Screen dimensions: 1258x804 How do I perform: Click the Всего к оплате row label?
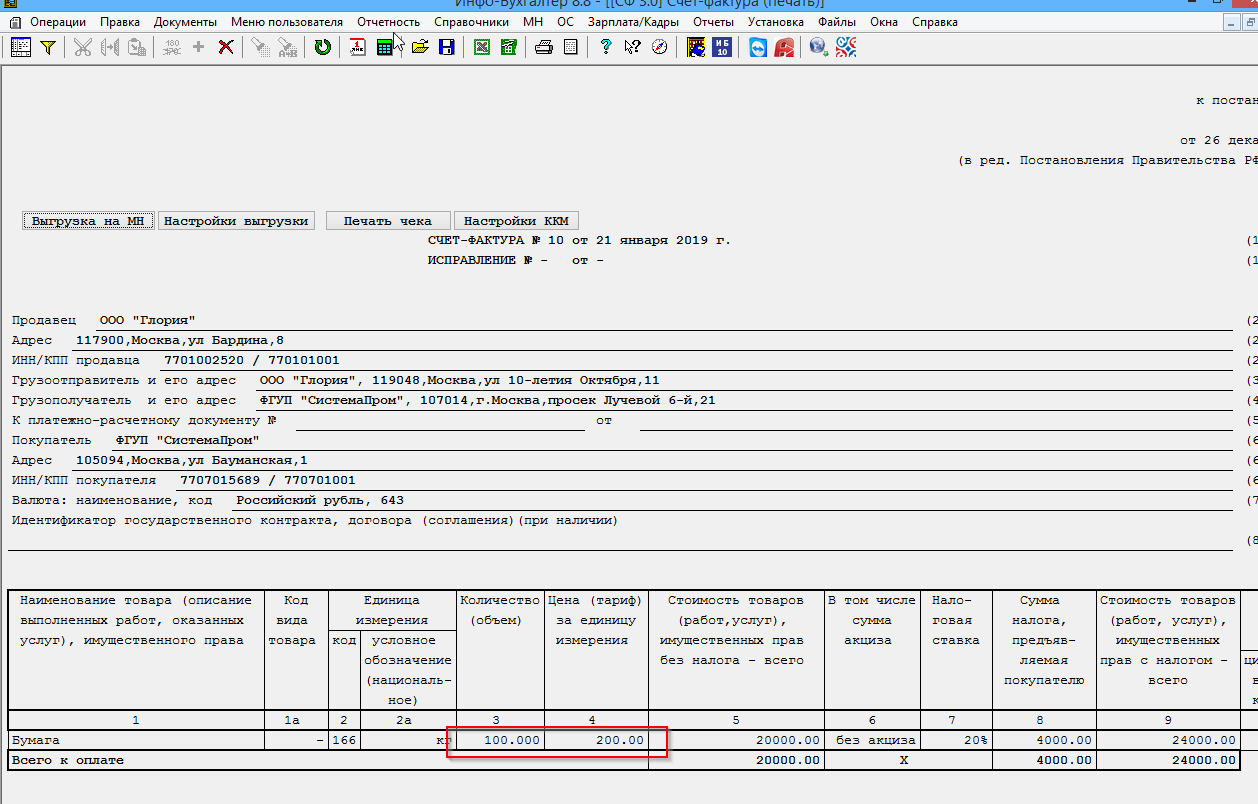click(68, 760)
